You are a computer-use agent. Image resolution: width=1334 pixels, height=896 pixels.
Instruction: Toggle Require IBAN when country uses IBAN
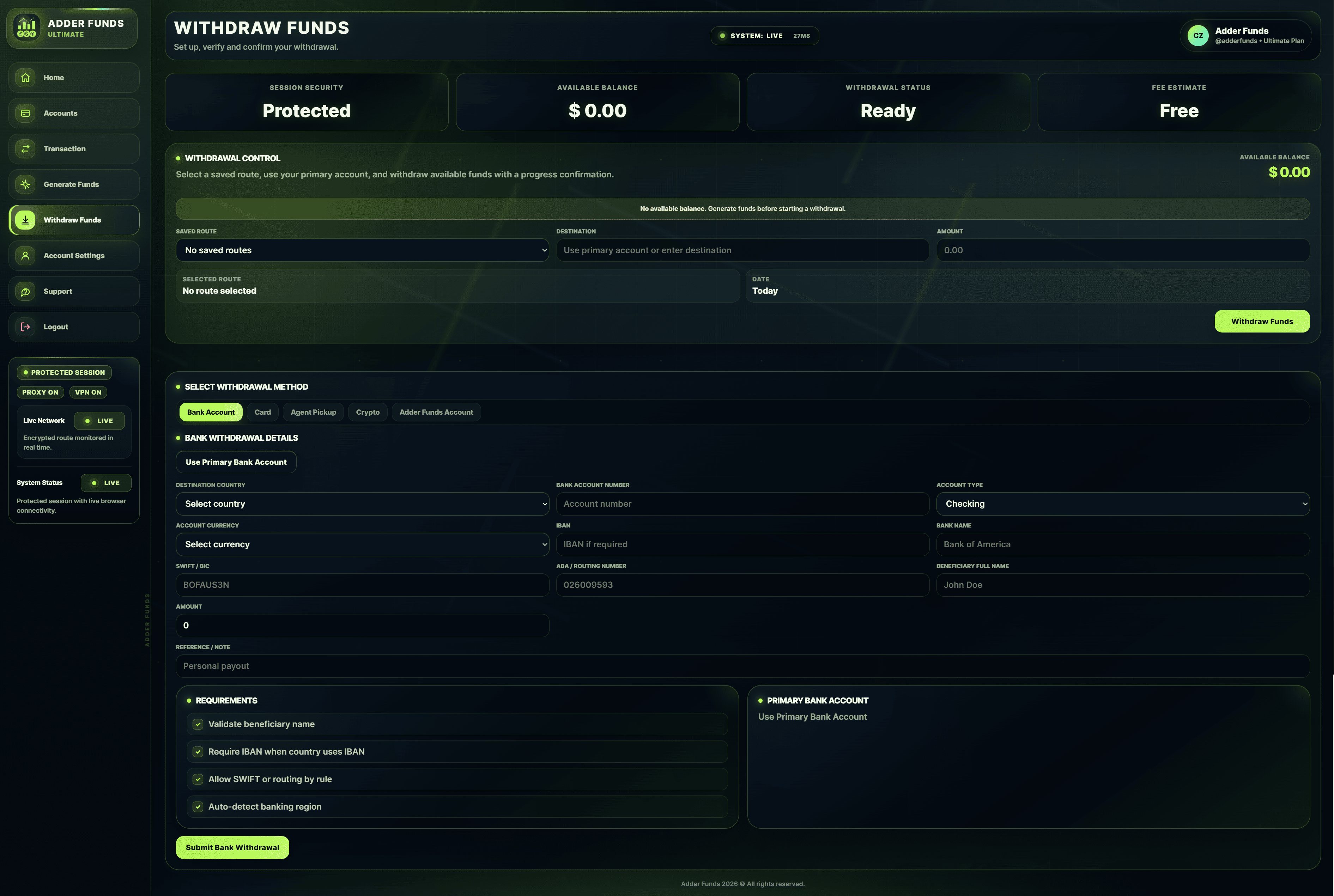[198, 751]
